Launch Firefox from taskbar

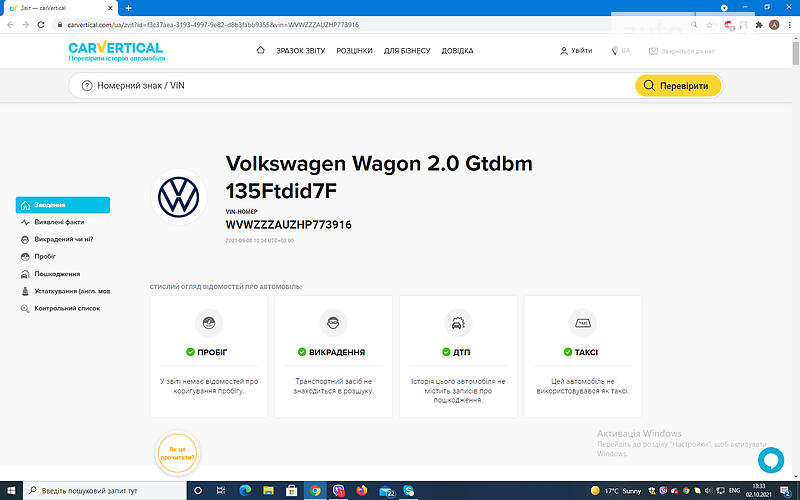click(x=362, y=490)
